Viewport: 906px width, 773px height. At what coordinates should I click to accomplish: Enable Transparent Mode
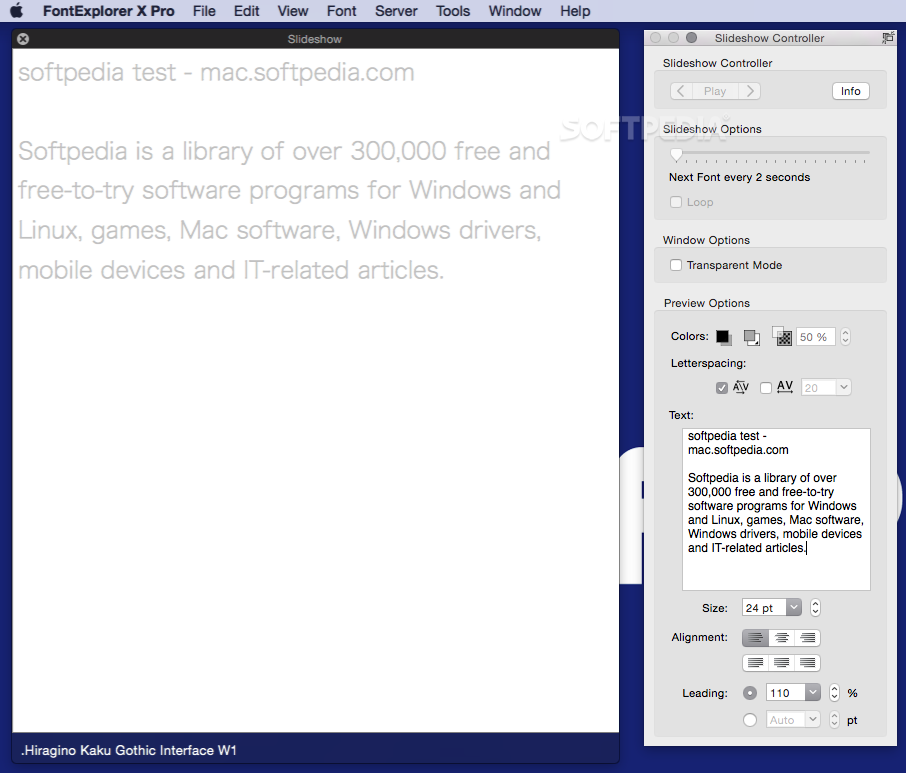[x=675, y=265]
